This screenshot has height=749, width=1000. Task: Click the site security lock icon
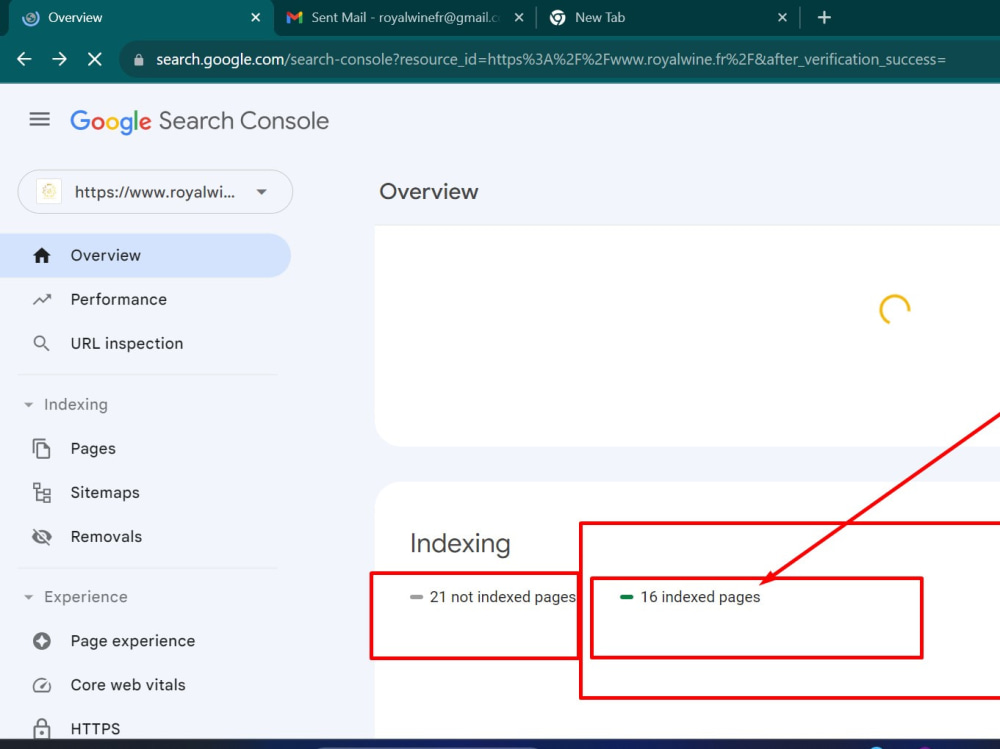[x=138, y=60]
